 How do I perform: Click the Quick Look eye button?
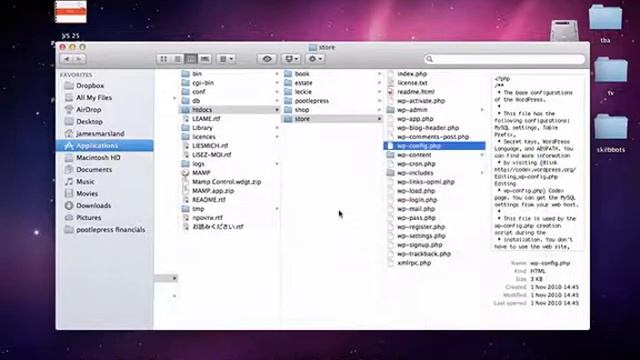267,59
